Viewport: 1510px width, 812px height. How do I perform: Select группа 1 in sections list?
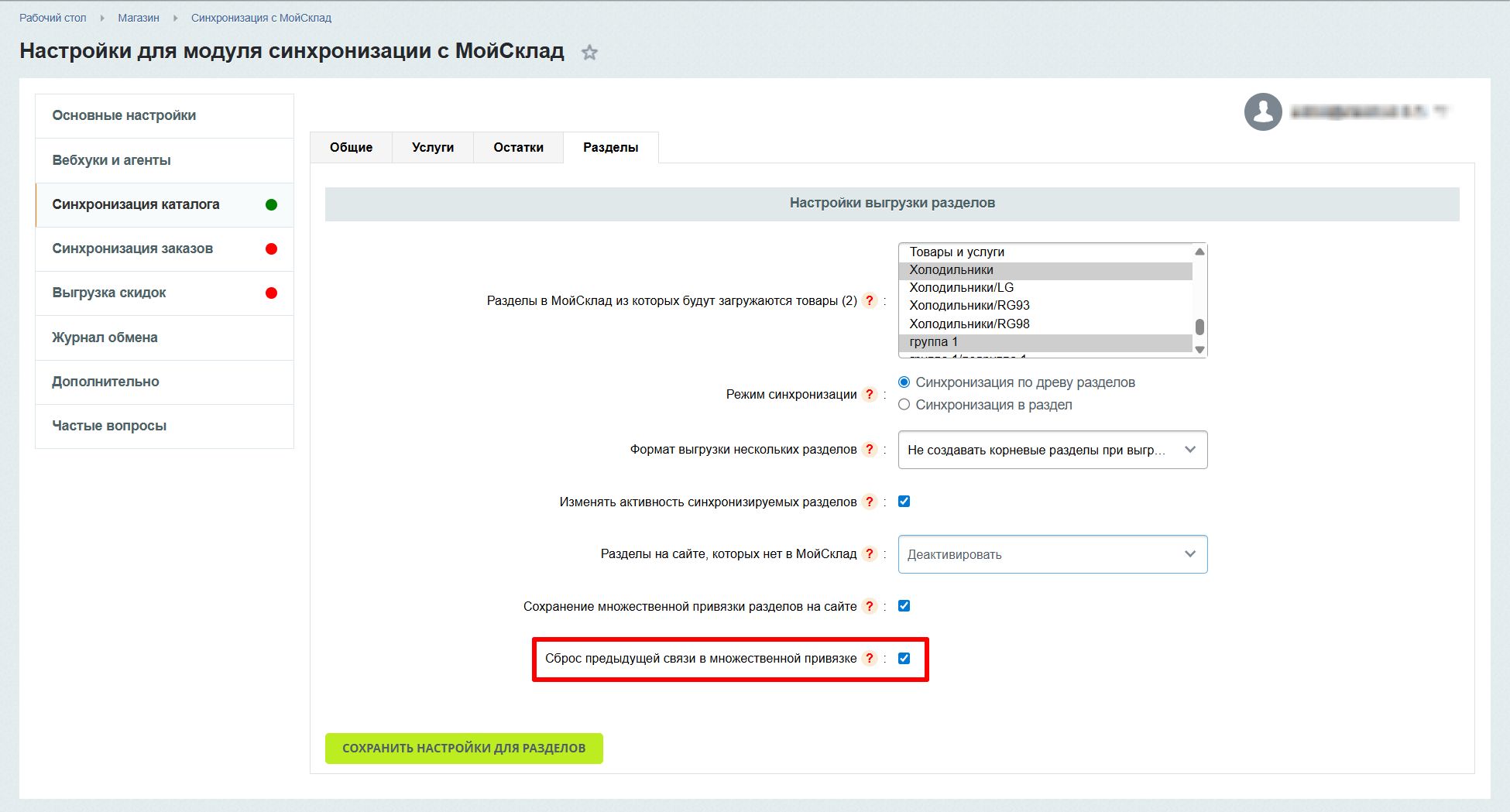pos(1045,342)
